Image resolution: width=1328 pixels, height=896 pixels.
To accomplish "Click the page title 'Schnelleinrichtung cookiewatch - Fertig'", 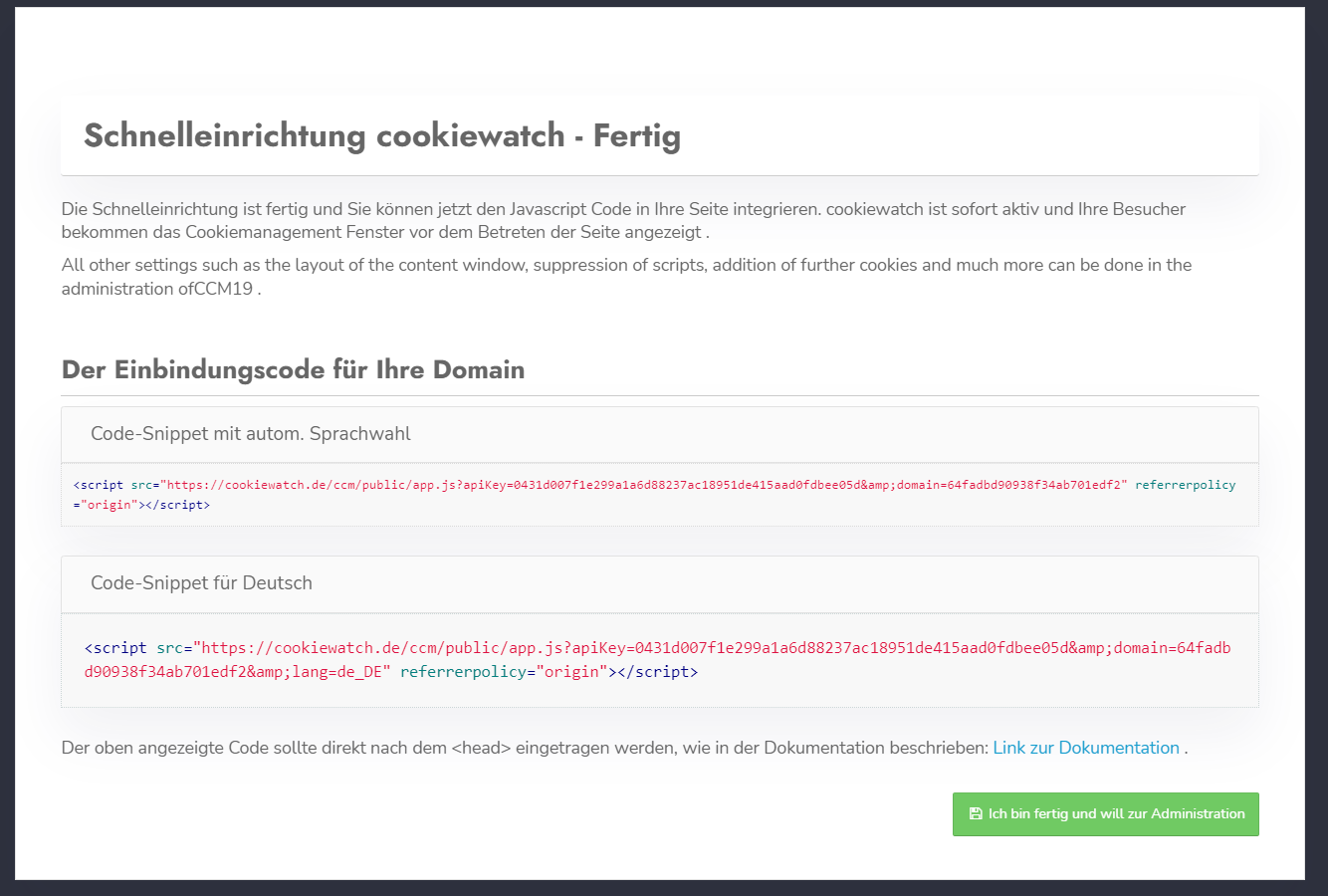I will 382,135.
